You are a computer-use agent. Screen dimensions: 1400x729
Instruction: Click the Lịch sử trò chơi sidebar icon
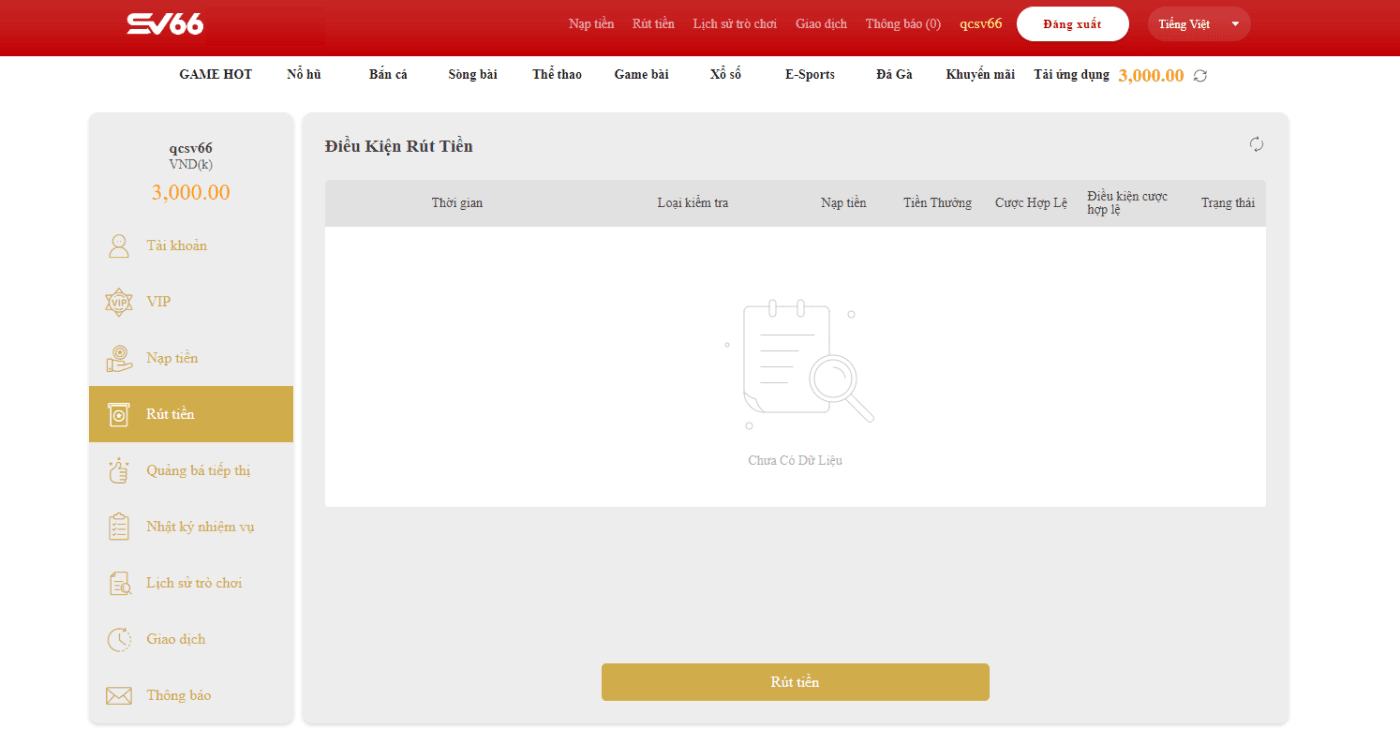coord(119,583)
